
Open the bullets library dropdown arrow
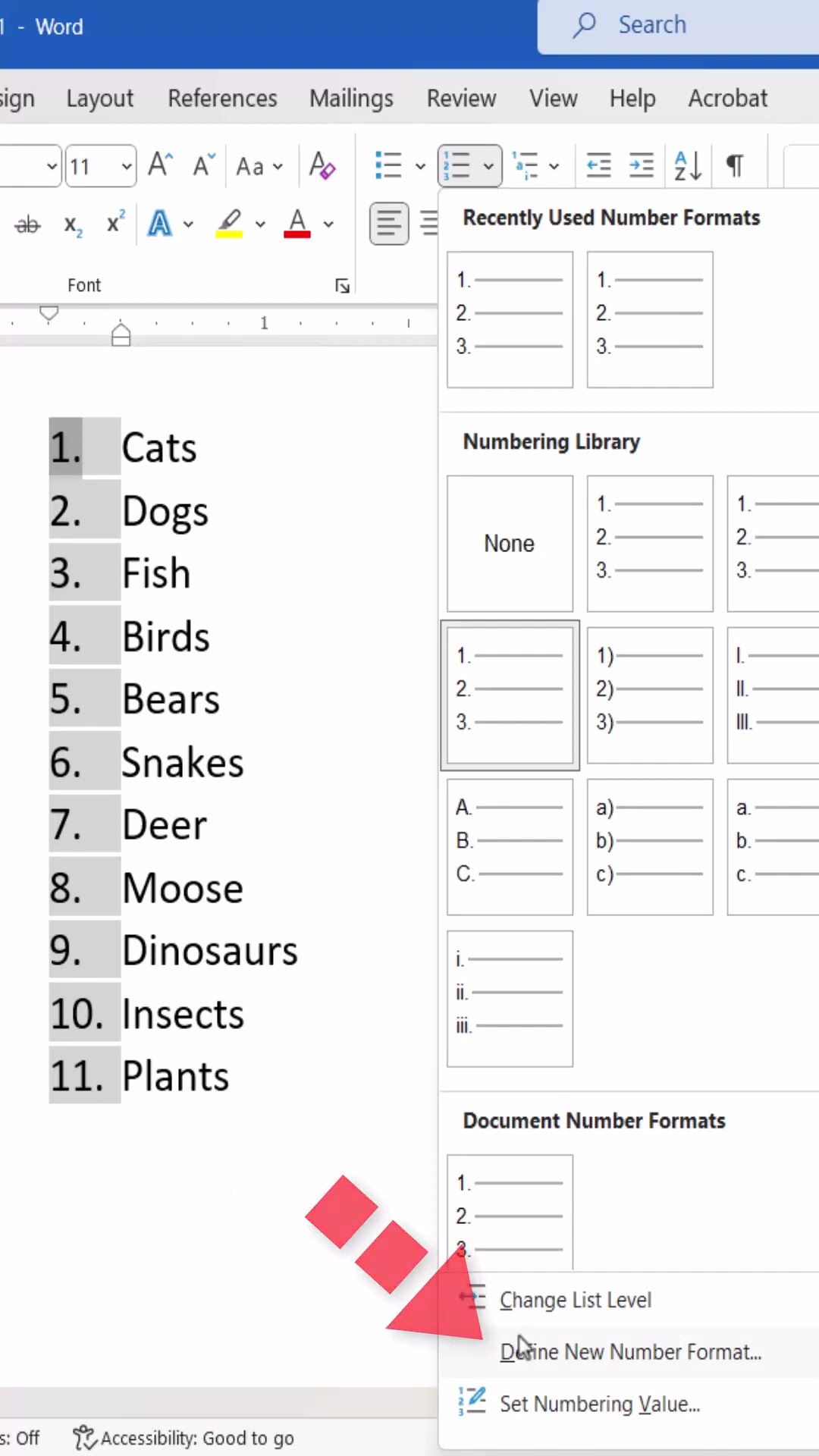click(x=420, y=165)
